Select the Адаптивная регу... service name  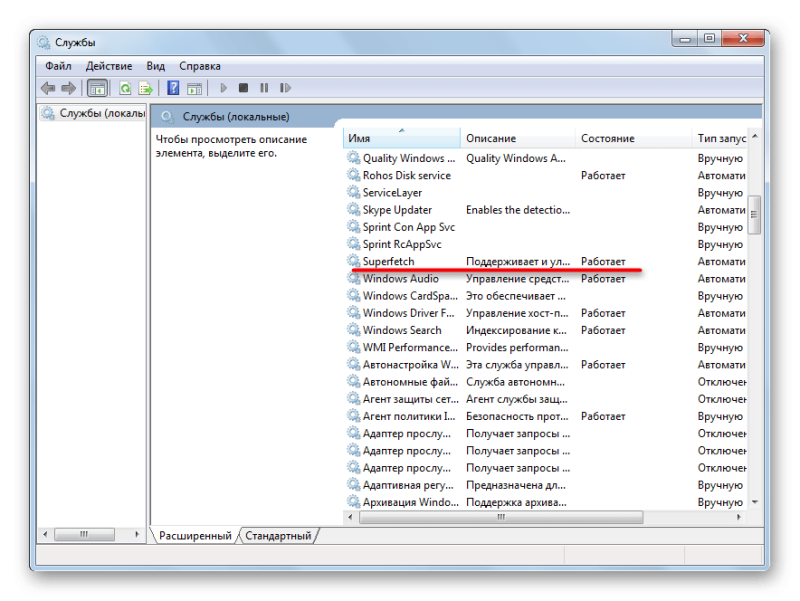408,485
